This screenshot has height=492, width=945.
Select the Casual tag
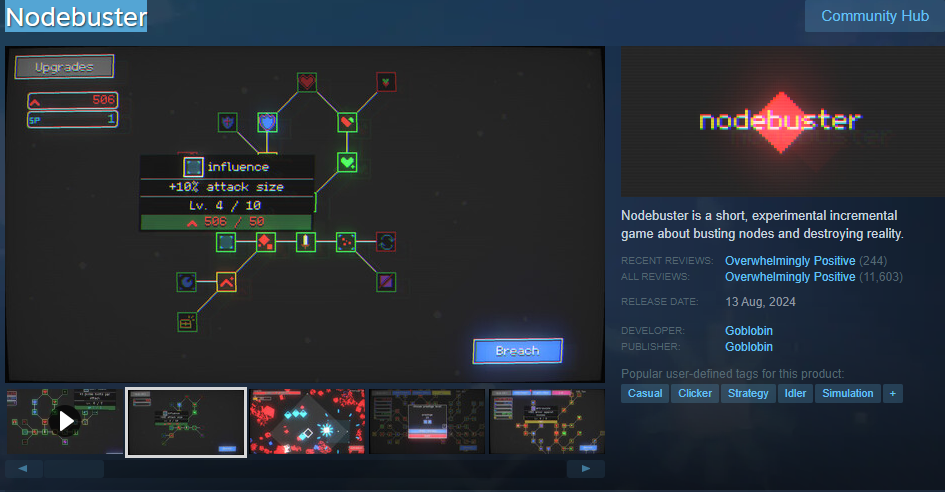pos(645,393)
